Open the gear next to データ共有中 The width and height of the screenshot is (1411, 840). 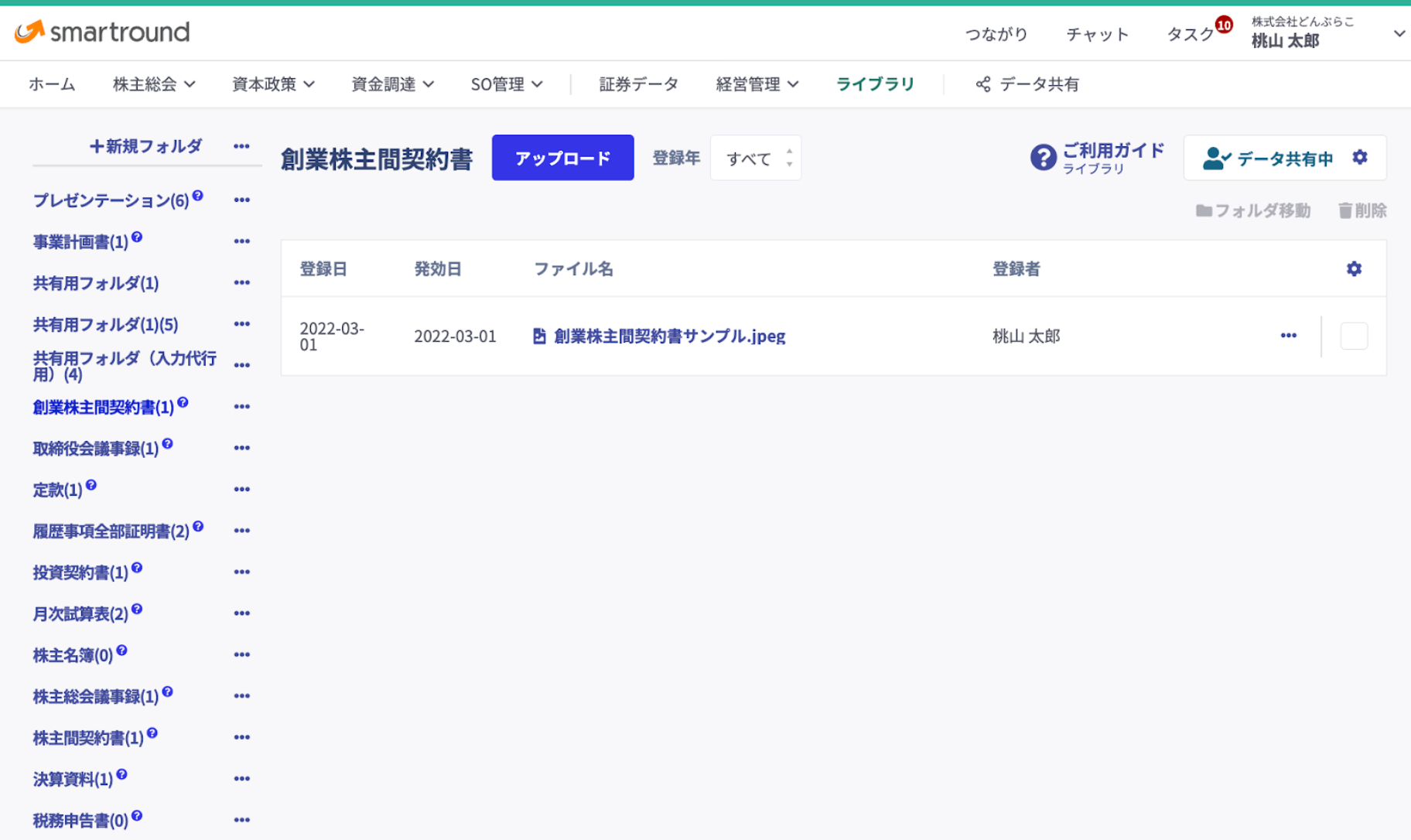click(1359, 157)
